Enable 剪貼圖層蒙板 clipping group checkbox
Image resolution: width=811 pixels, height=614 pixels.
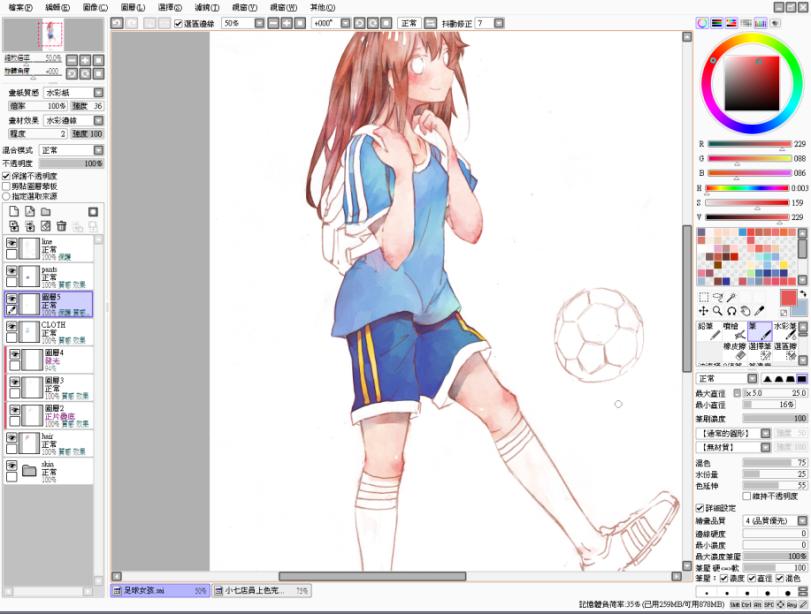(6, 186)
